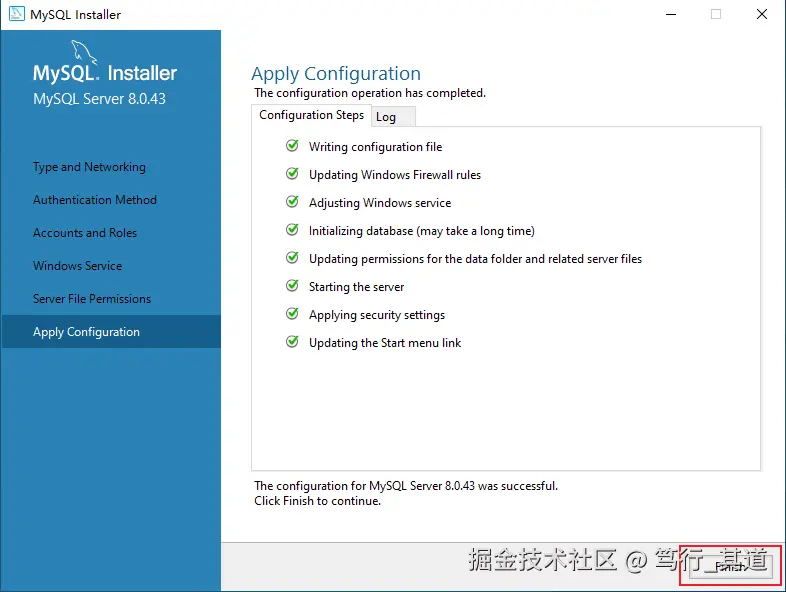Click the check icon for Applying security settings
This screenshot has width=786, height=592.
[x=292, y=314]
